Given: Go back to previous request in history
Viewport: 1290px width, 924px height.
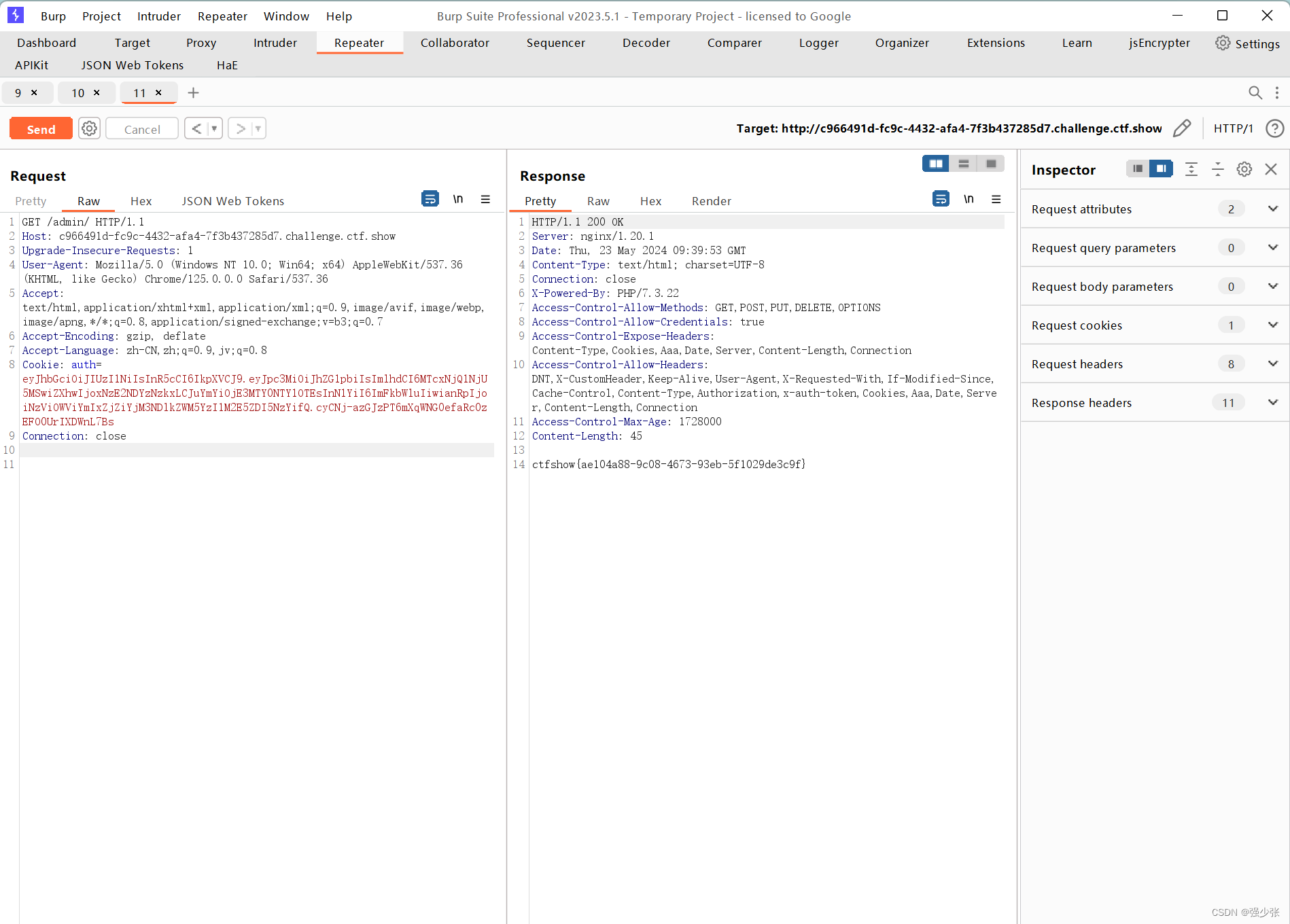Looking at the screenshot, I should pos(196,128).
